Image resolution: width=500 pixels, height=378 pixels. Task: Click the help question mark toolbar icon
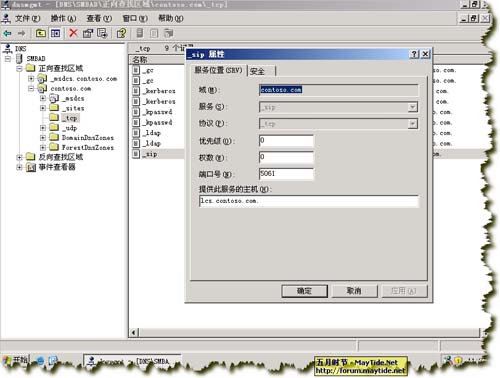tap(121, 33)
